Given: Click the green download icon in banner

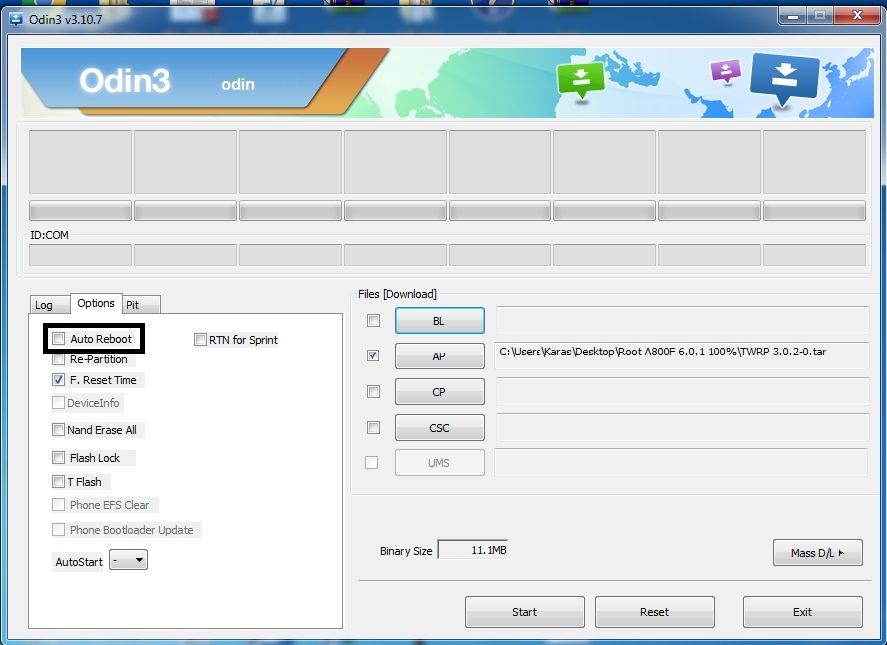Looking at the screenshot, I should (x=581, y=80).
